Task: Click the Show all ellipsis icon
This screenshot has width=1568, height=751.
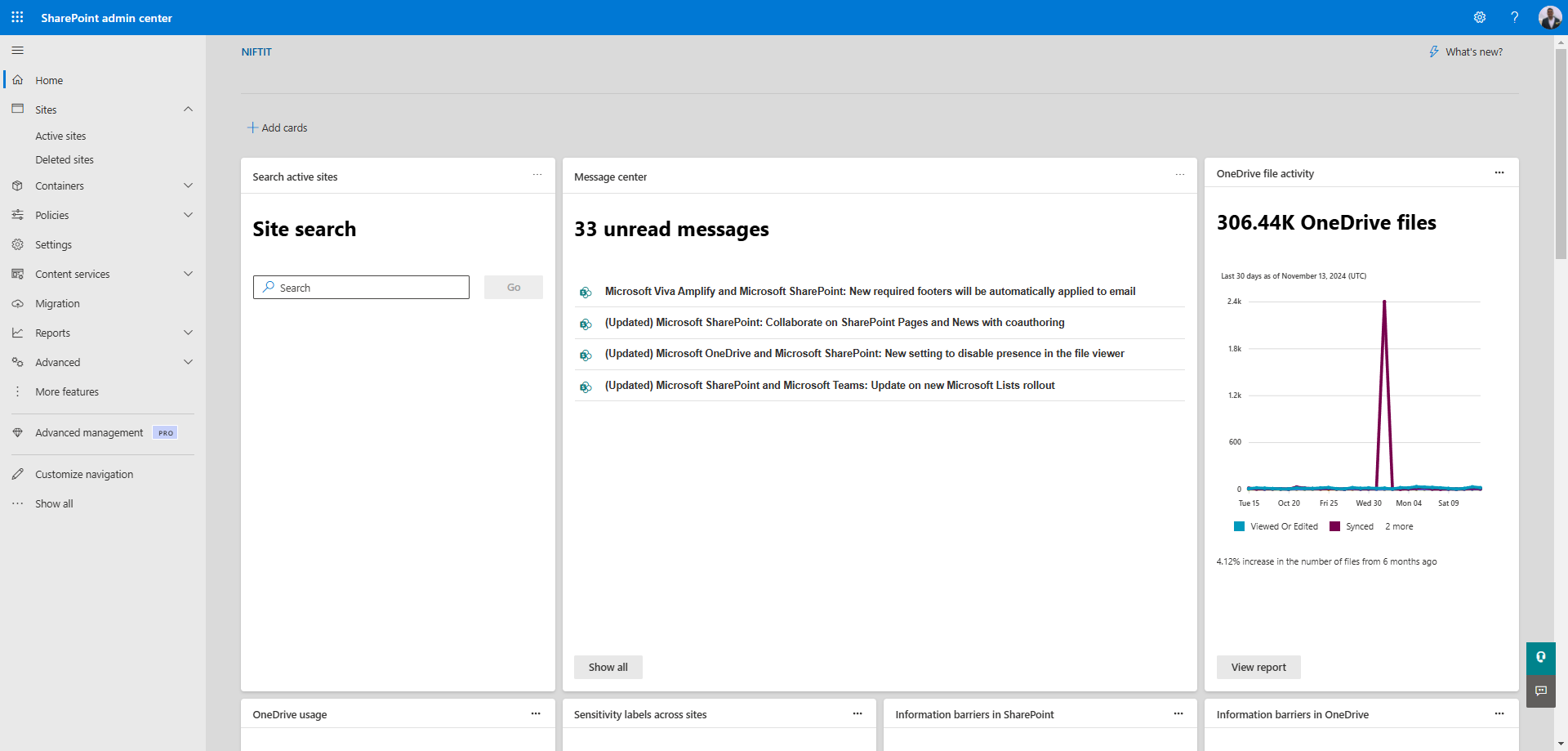Action: [17, 503]
